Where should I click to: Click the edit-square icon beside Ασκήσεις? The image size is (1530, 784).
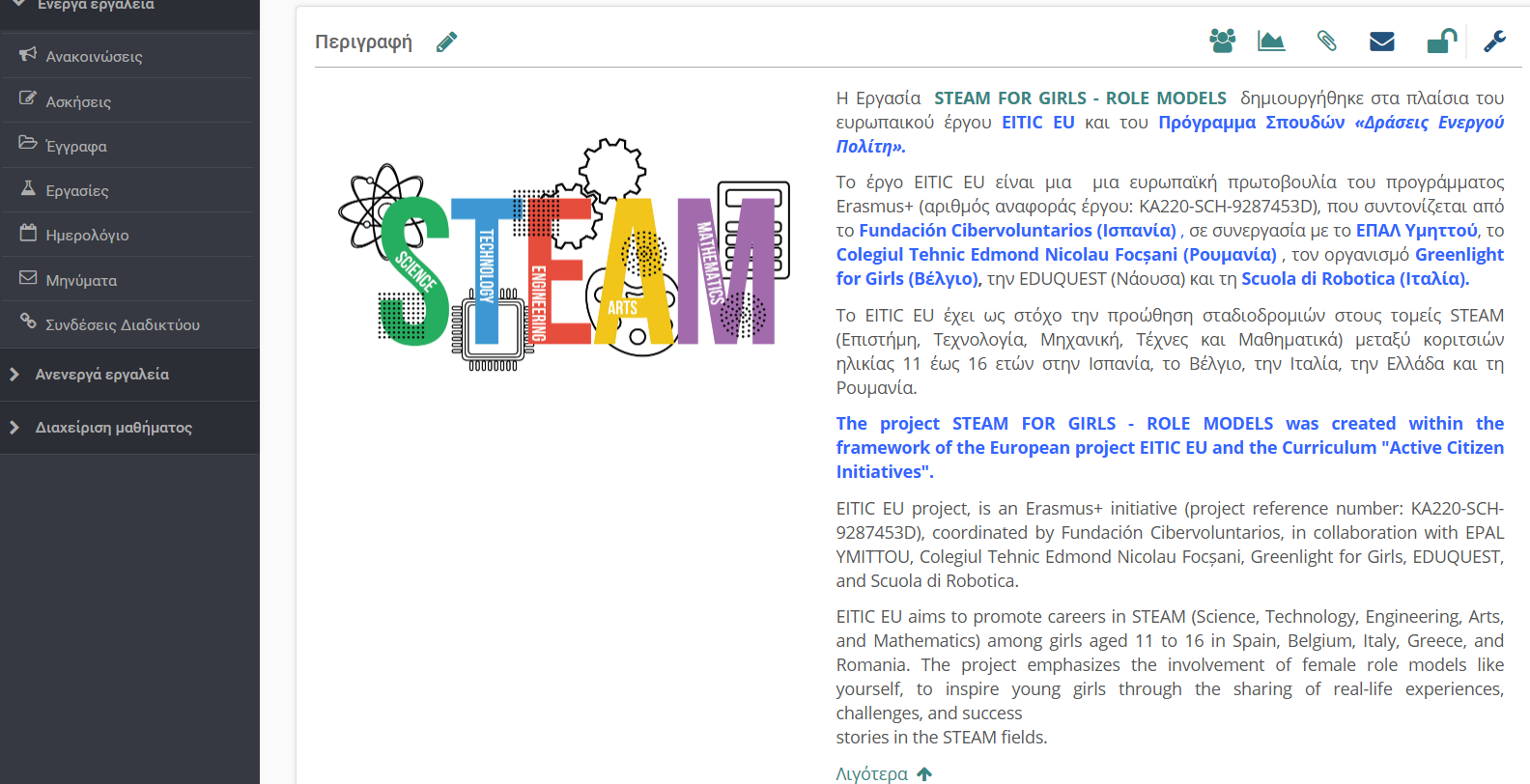pos(28,98)
